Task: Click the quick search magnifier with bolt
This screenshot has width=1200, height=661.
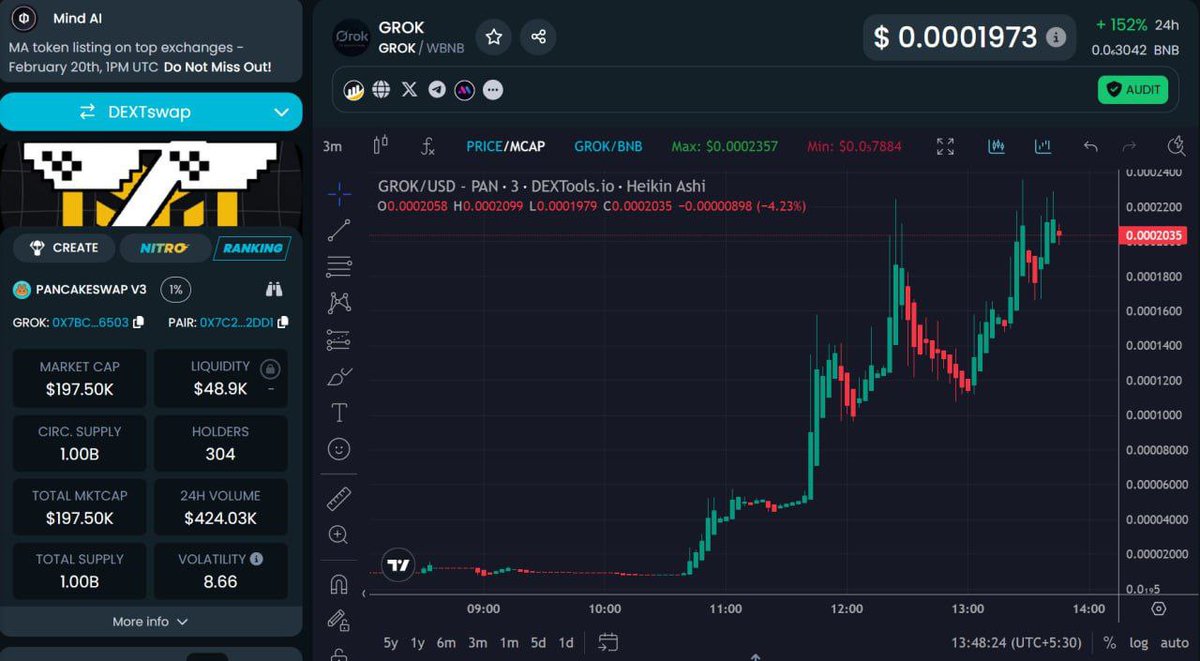Action: pos(1177,146)
